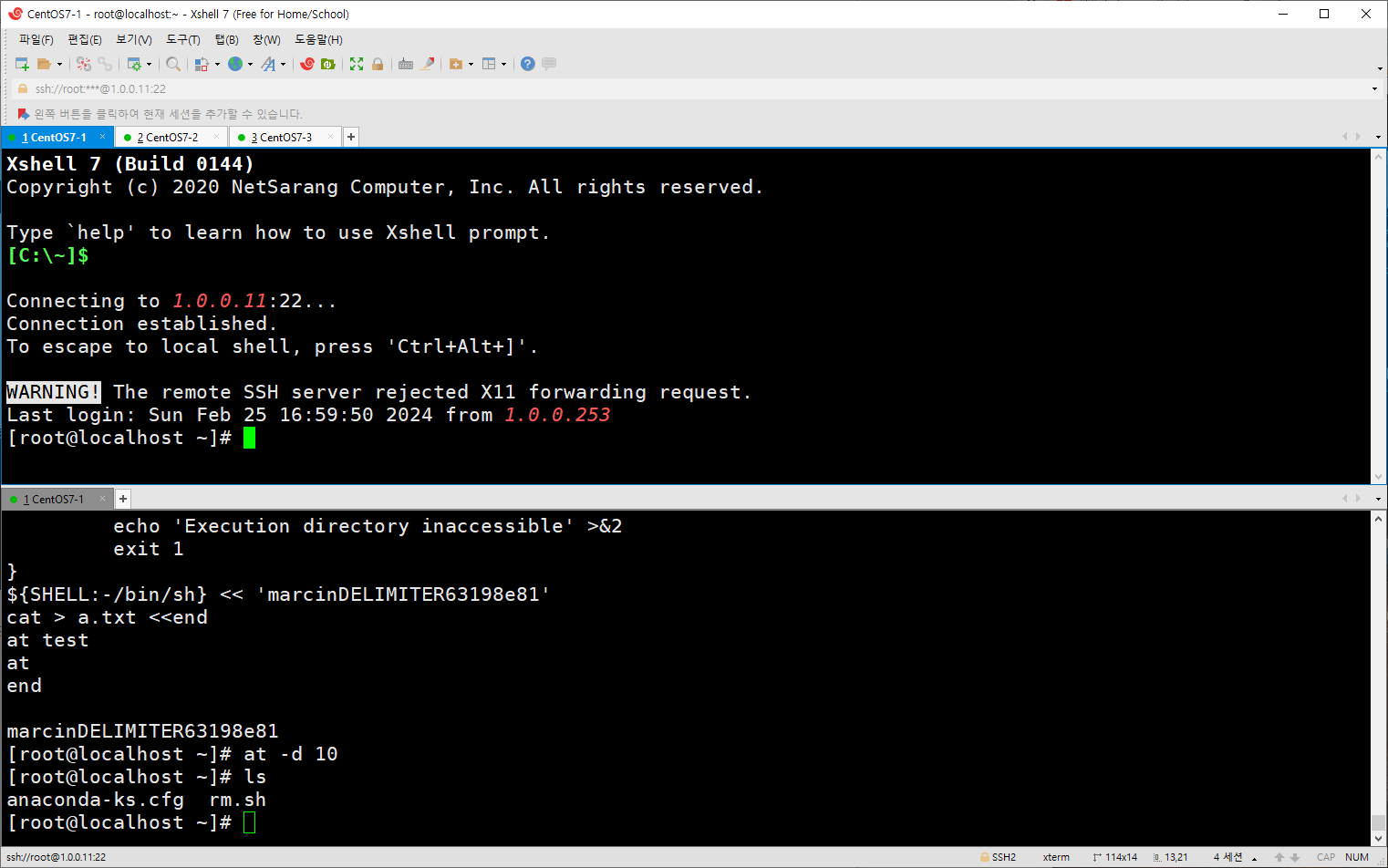This screenshot has height=868, width=1388.
Task: Expand the Font dropdown arrow
Action: coord(283,64)
